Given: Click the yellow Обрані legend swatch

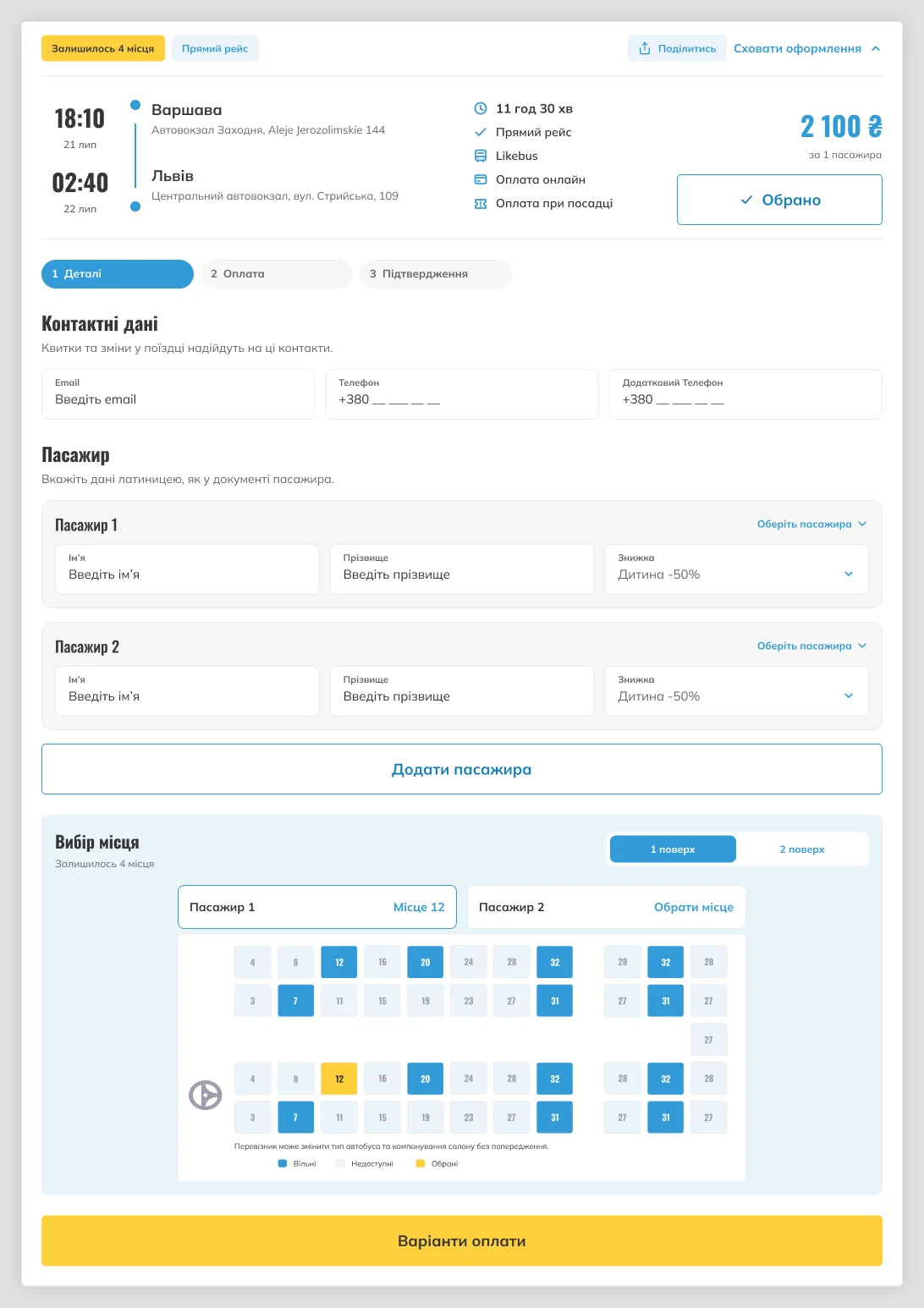Looking at the screenshot, I should pos(421,1164).
